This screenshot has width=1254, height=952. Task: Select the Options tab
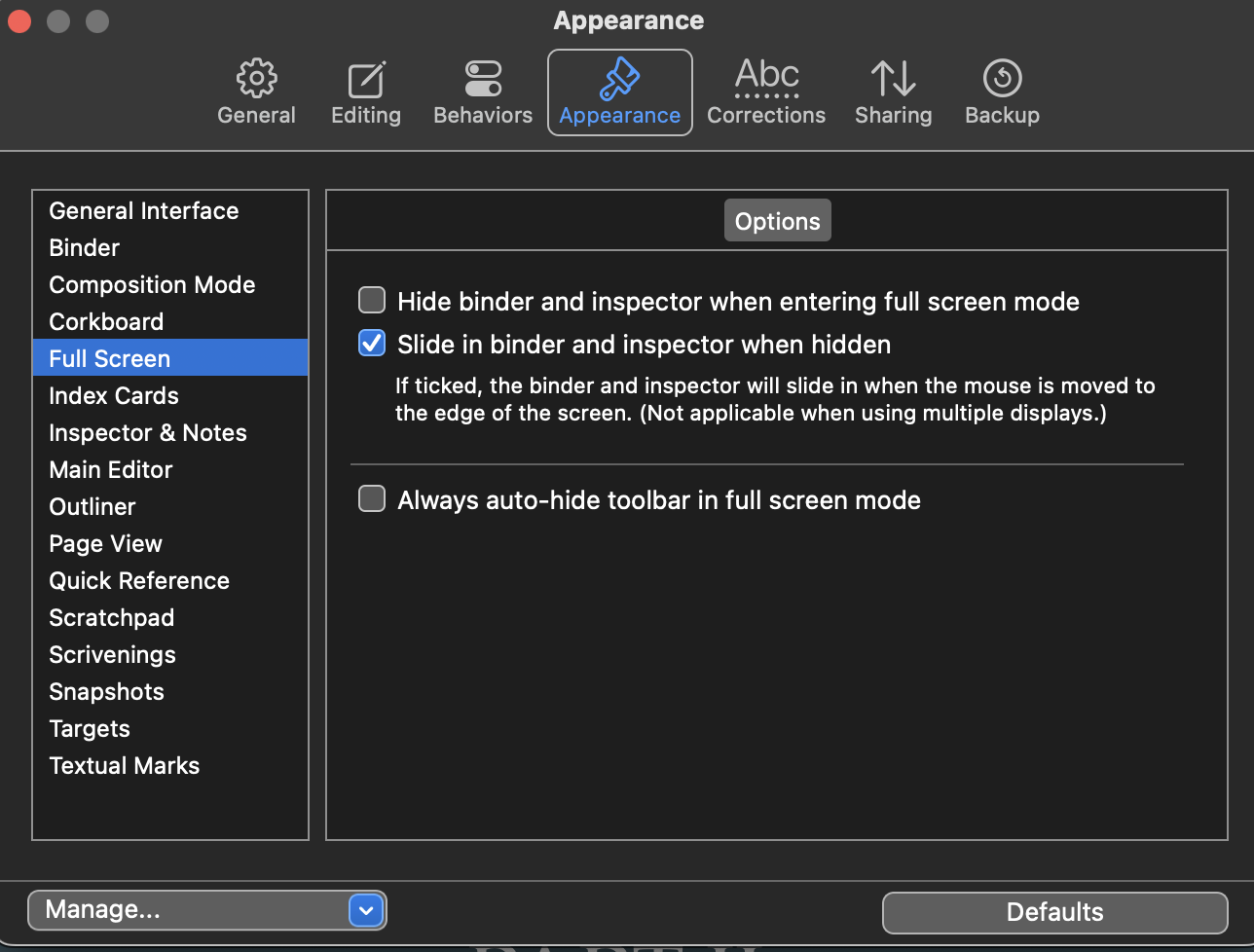777,221
